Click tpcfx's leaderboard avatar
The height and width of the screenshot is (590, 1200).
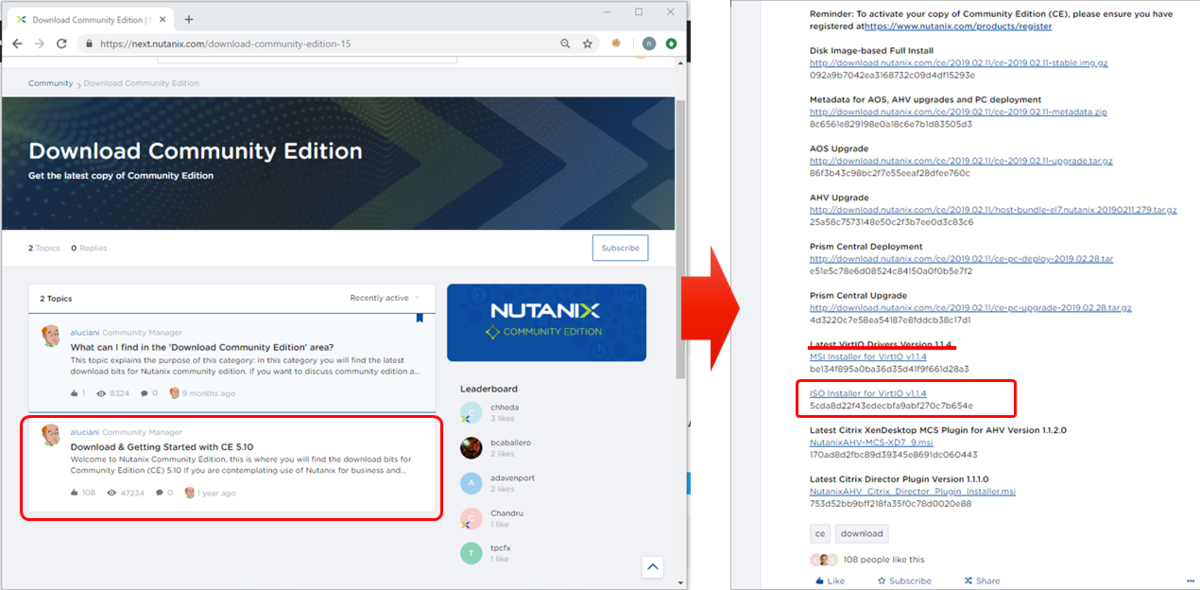[471, 553]
